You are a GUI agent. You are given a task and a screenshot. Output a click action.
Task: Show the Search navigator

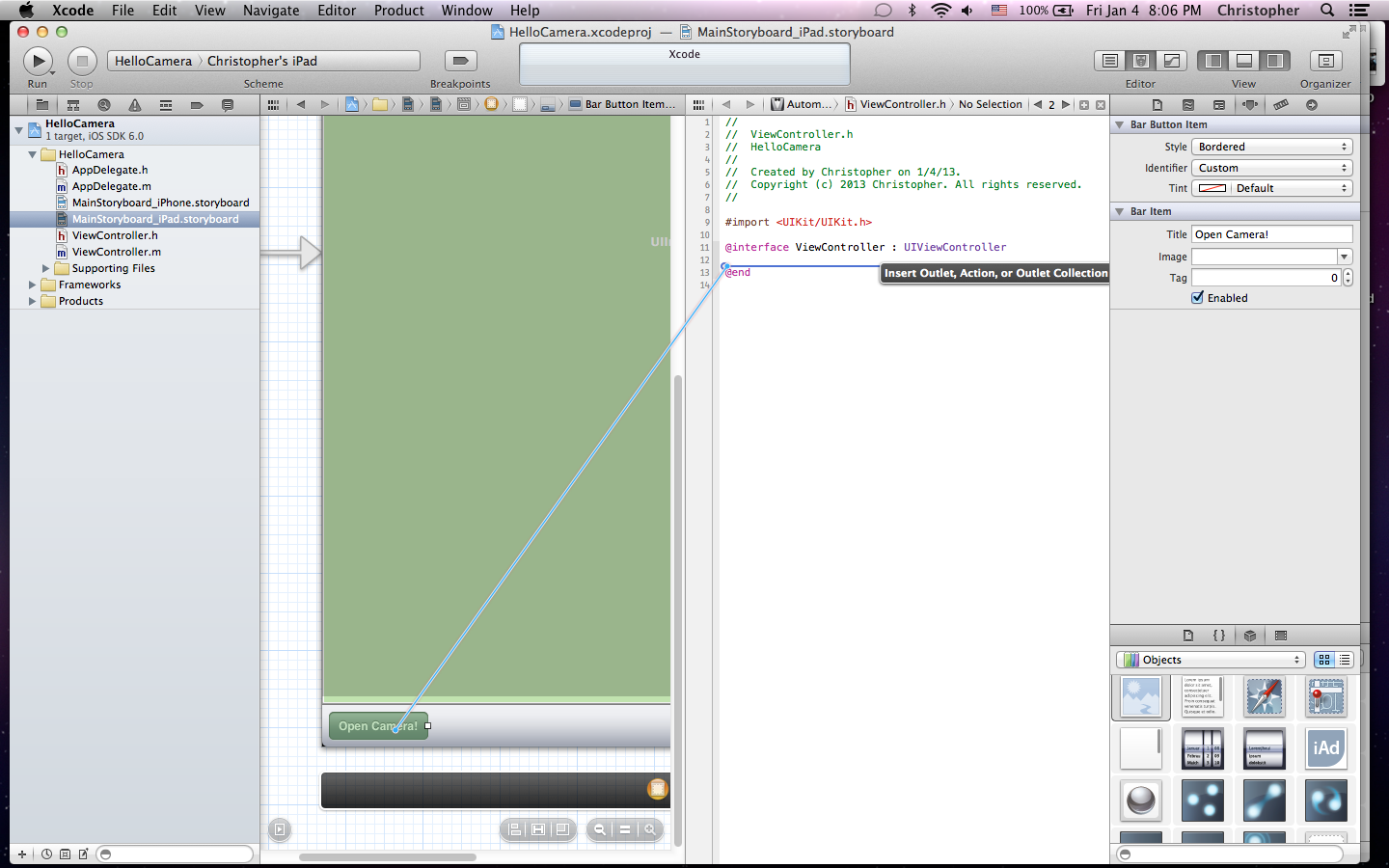pos(103,104)
